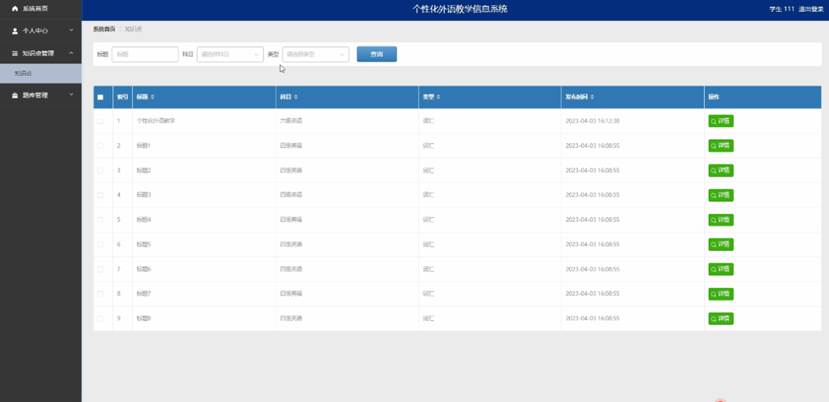The height and width of the screenshot is (402, 829).
Task: Open 详情 for row 2 标题1
Action: (x=721, y=145)
